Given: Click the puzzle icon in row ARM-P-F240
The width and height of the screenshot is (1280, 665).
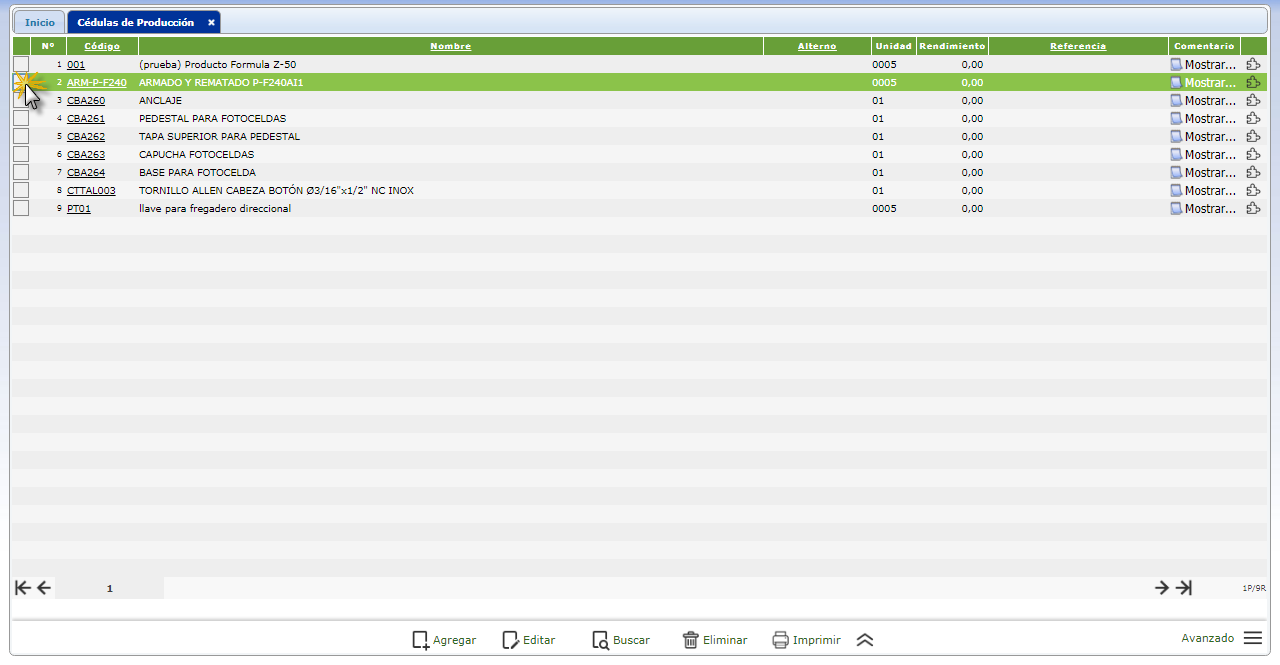Looking at the screenshot, I should pos(1253,82).
